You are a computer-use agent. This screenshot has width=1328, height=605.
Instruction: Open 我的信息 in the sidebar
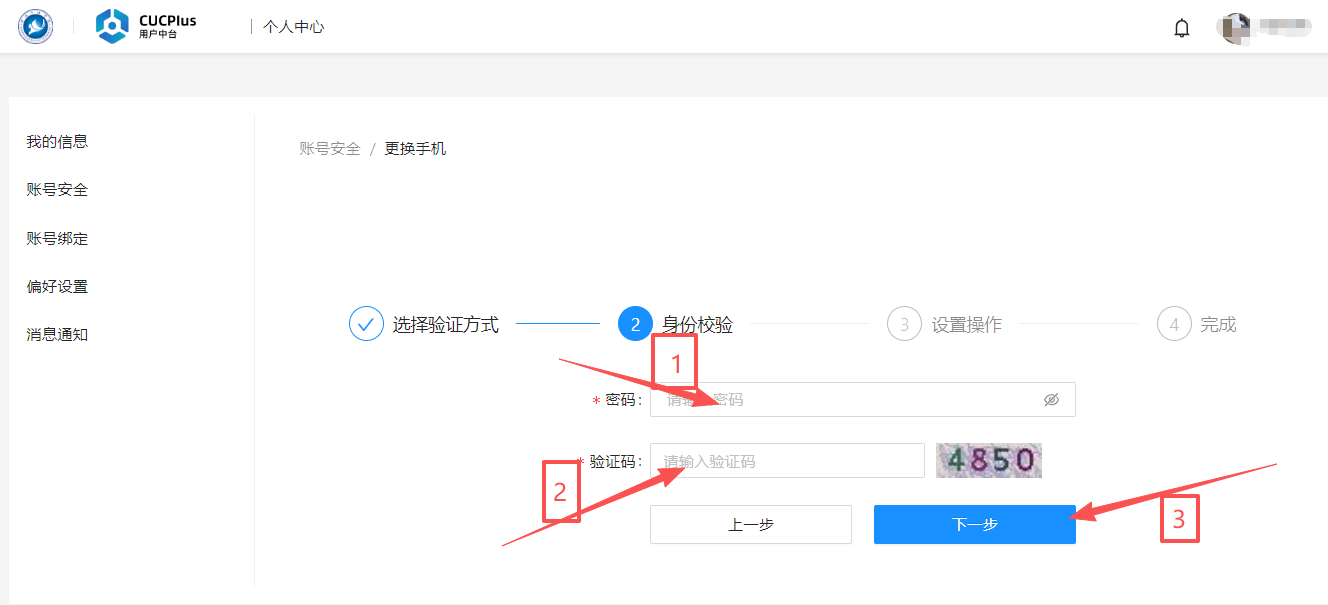pos(57,142)
